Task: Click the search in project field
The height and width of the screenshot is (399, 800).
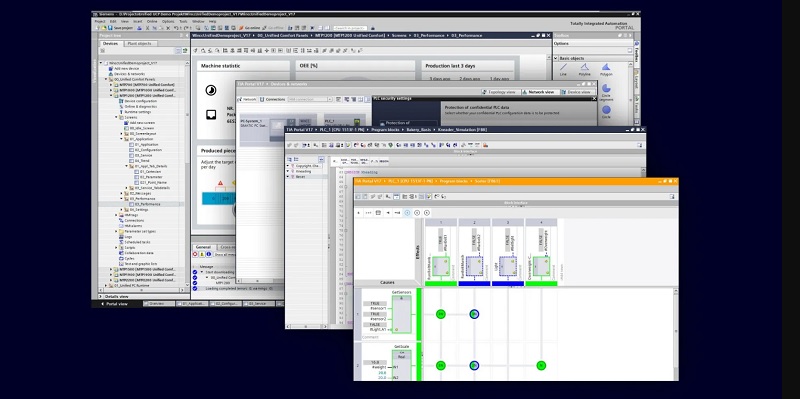Action: pyautogui.click(x=350, y=28)
